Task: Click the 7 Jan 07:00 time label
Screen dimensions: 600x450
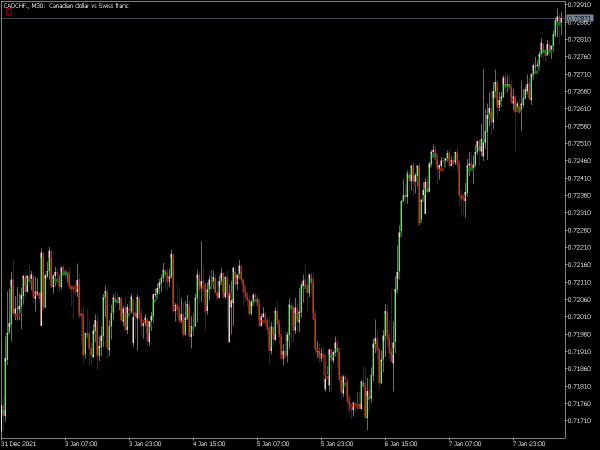Action: click(465, 444)
